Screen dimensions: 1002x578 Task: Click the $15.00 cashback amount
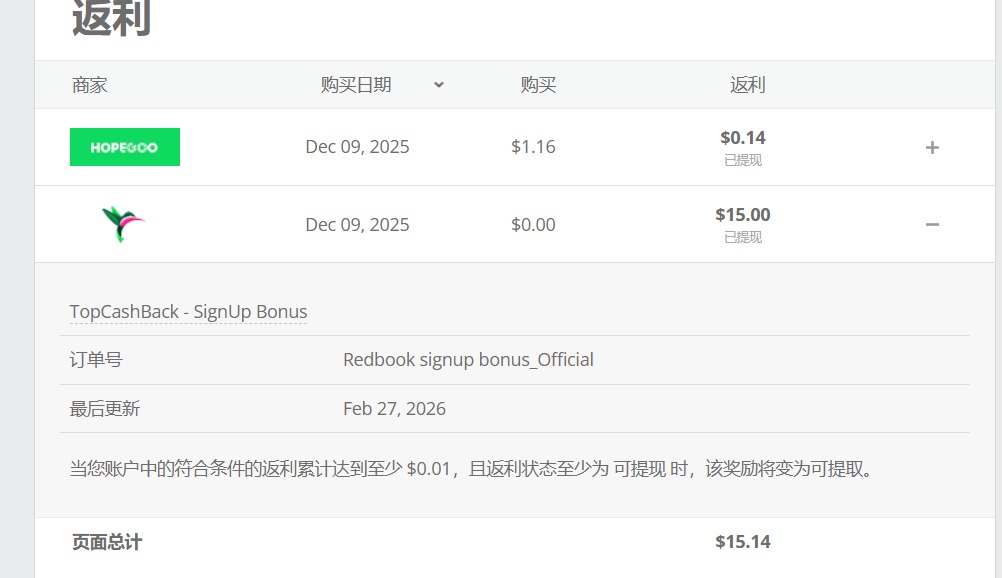pyautogui.click(x=743, y=215)
